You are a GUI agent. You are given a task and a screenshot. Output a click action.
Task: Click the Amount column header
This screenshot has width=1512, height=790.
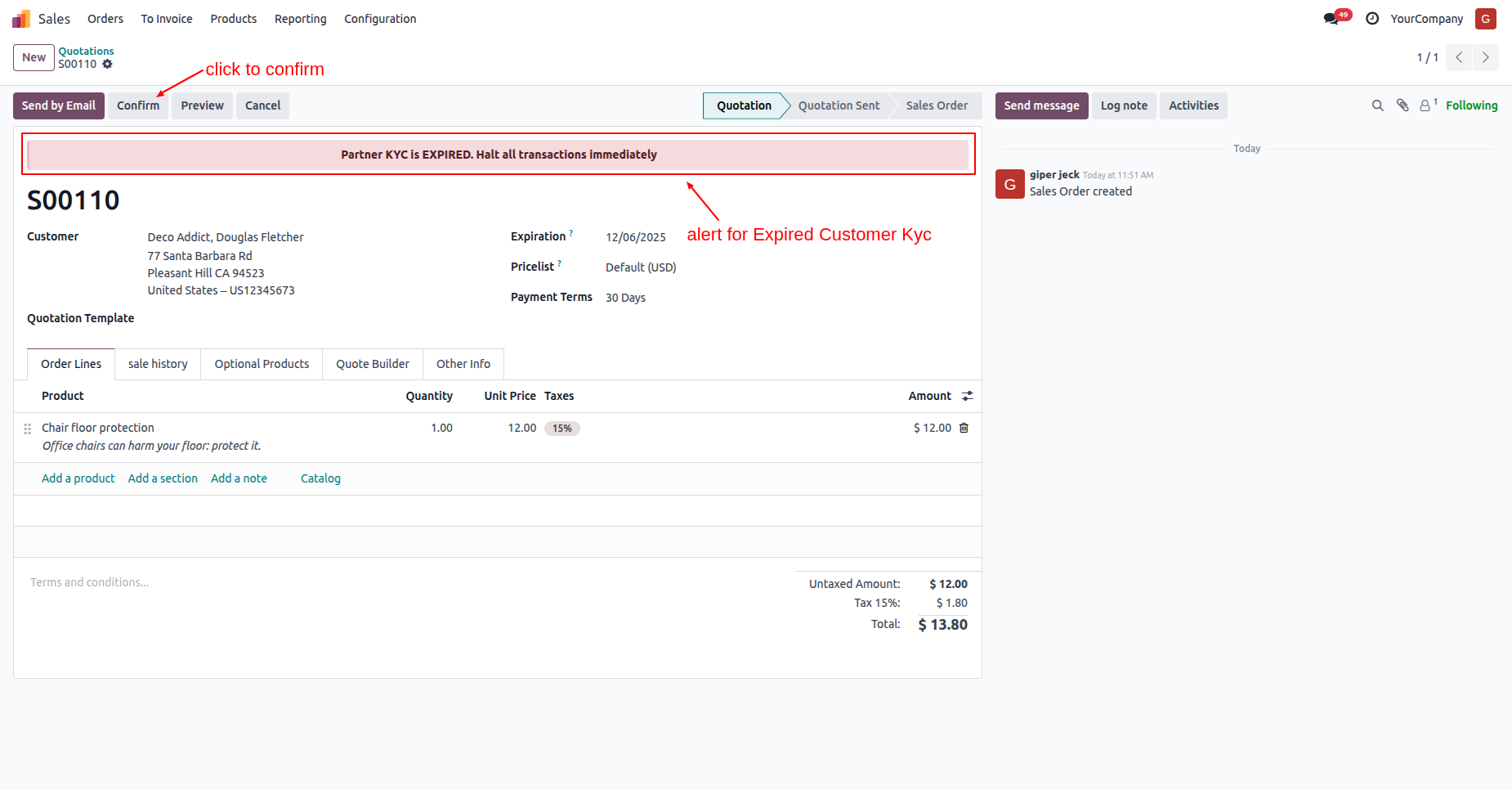(930, 396)
